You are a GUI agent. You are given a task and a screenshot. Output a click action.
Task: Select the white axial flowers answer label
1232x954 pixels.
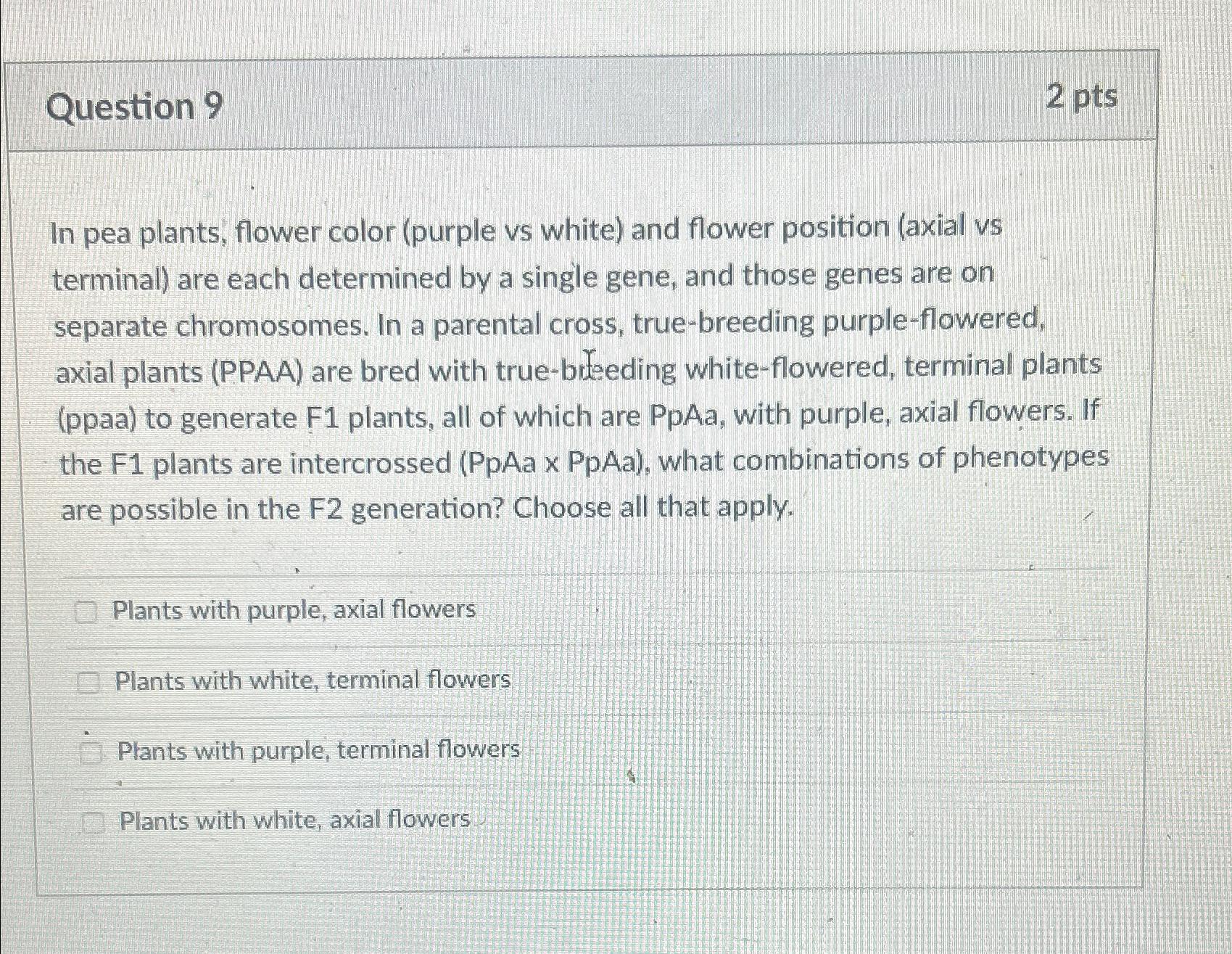[x=292, y=821]
